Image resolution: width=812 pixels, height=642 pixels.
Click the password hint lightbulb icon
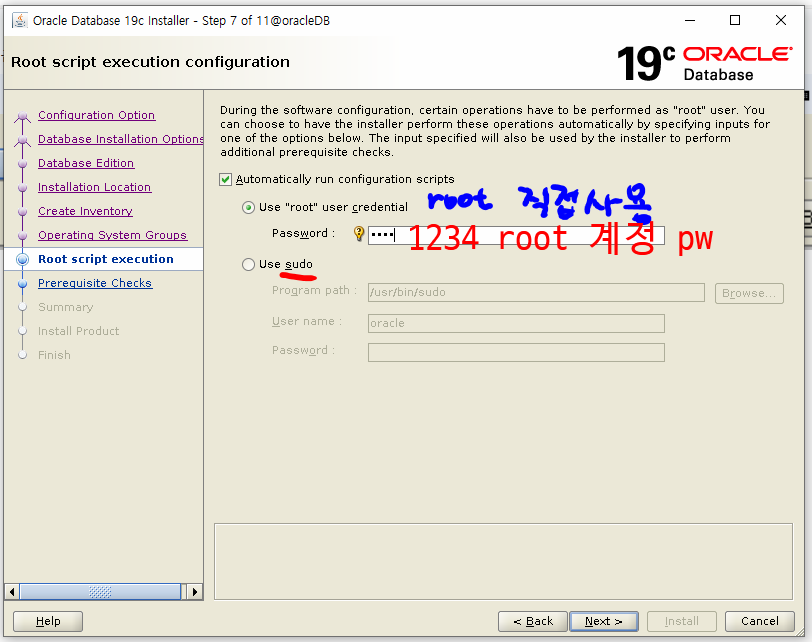[x=358, y=234]
